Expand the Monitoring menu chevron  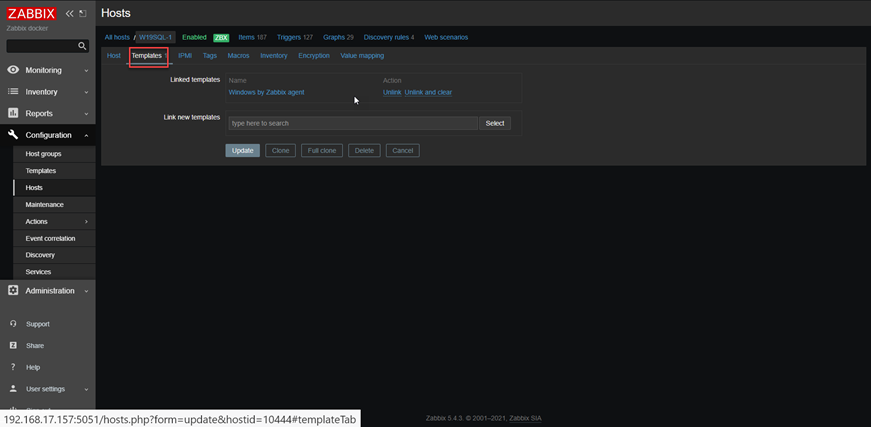tap(86, 71)
